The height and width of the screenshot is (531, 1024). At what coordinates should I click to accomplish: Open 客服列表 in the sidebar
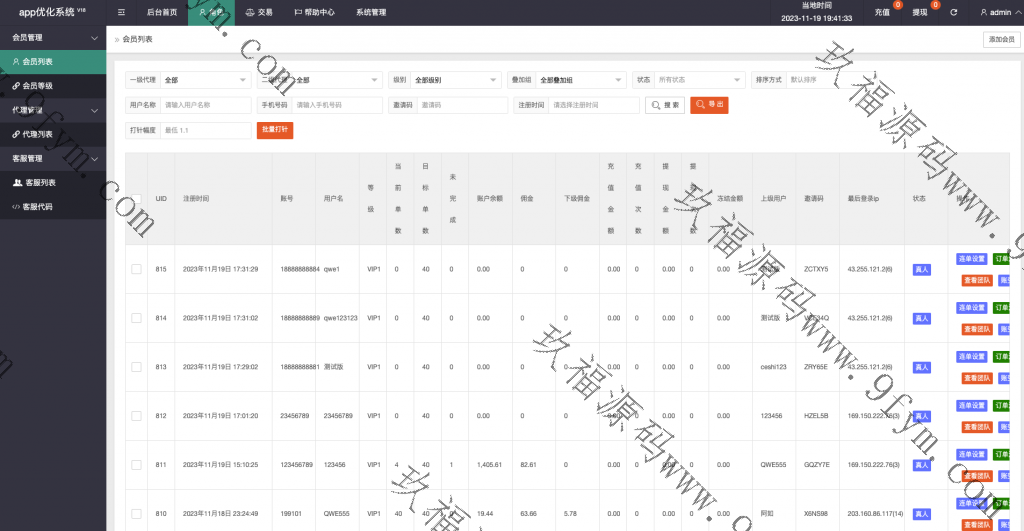click(39, 183)
